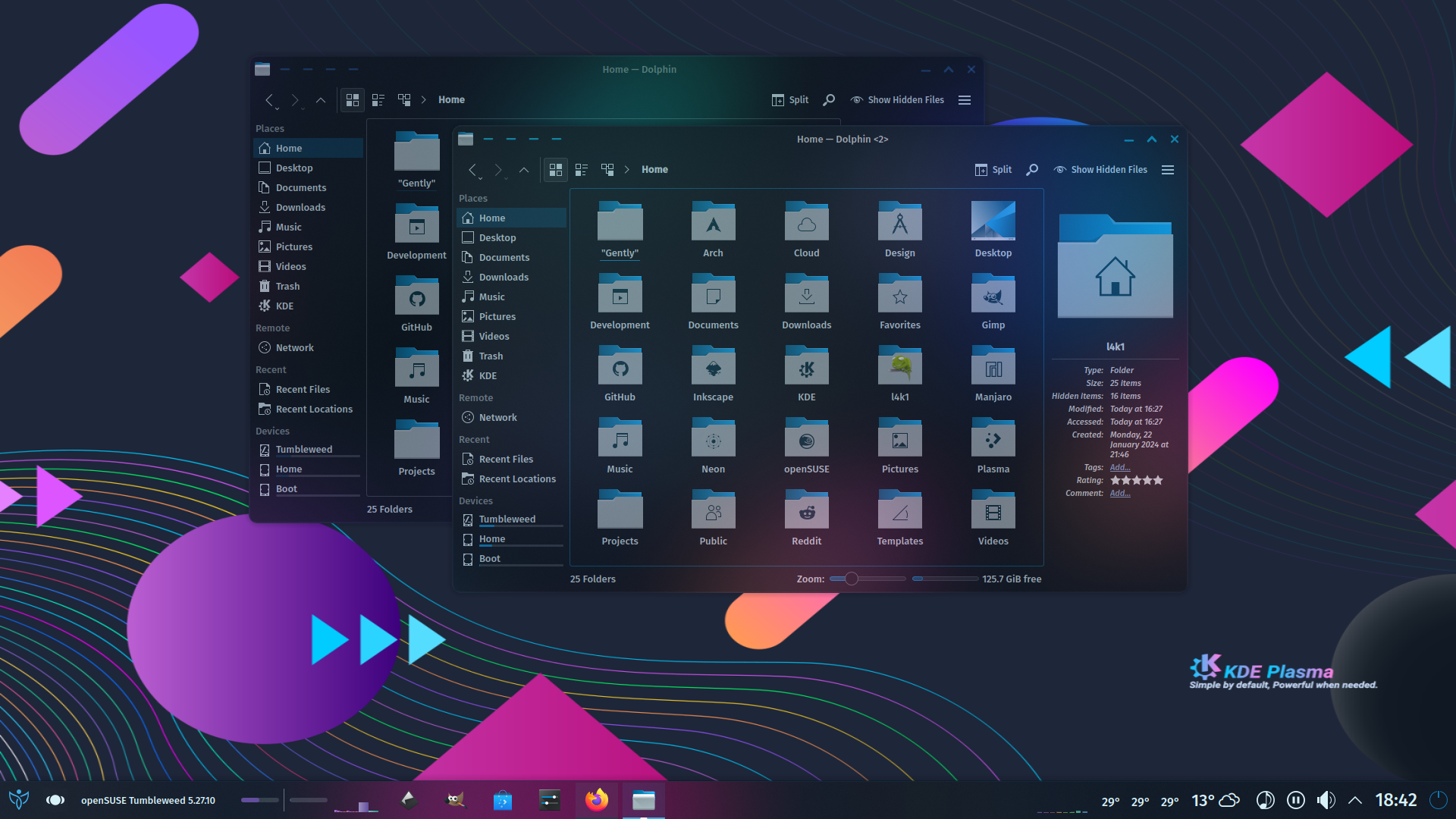Screen dimensions: 1456x819
Task: Expand breadcrumb chevron before Home in front window
Action: coord(627,170)
